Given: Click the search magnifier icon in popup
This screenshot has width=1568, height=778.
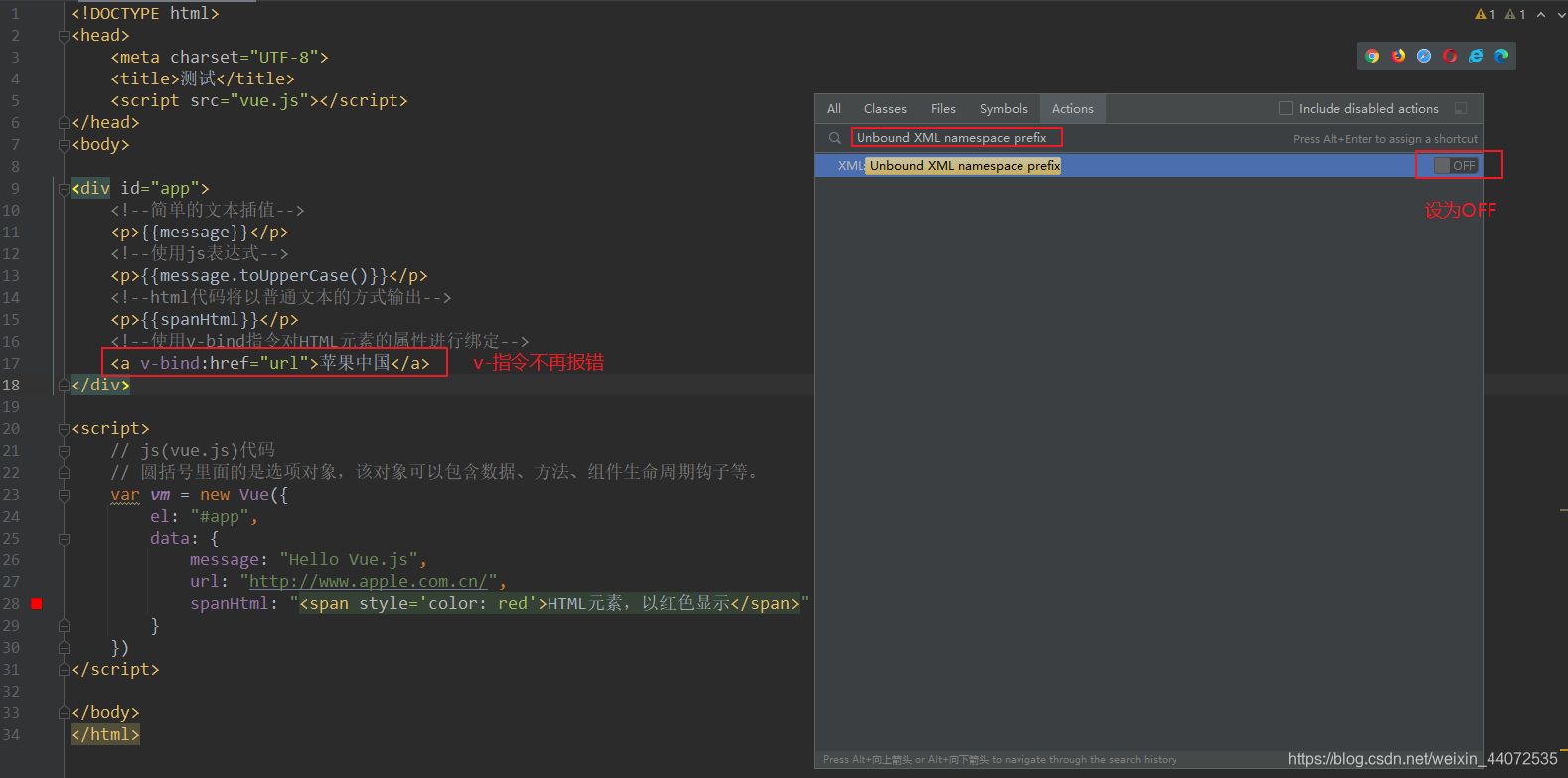Looking at the screenshot, I should (x=835, y=138).
